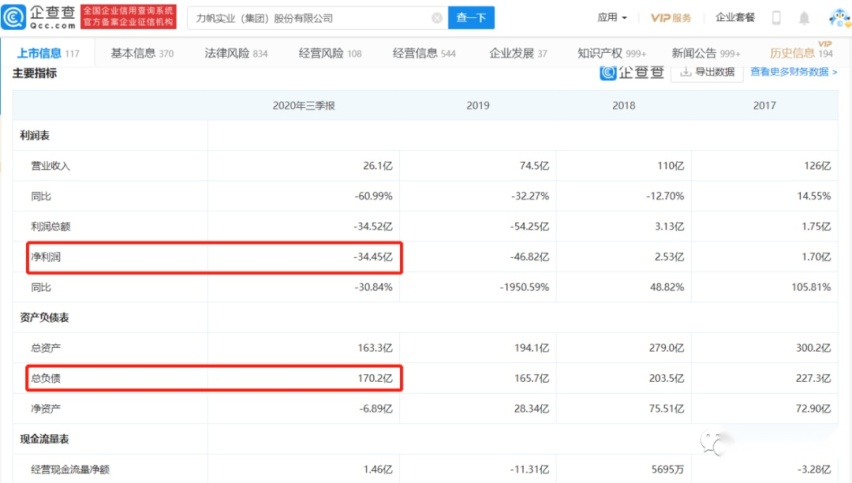Click the 查一下 search button
Screen dimensions: 852x483
(x=471, y=18)
